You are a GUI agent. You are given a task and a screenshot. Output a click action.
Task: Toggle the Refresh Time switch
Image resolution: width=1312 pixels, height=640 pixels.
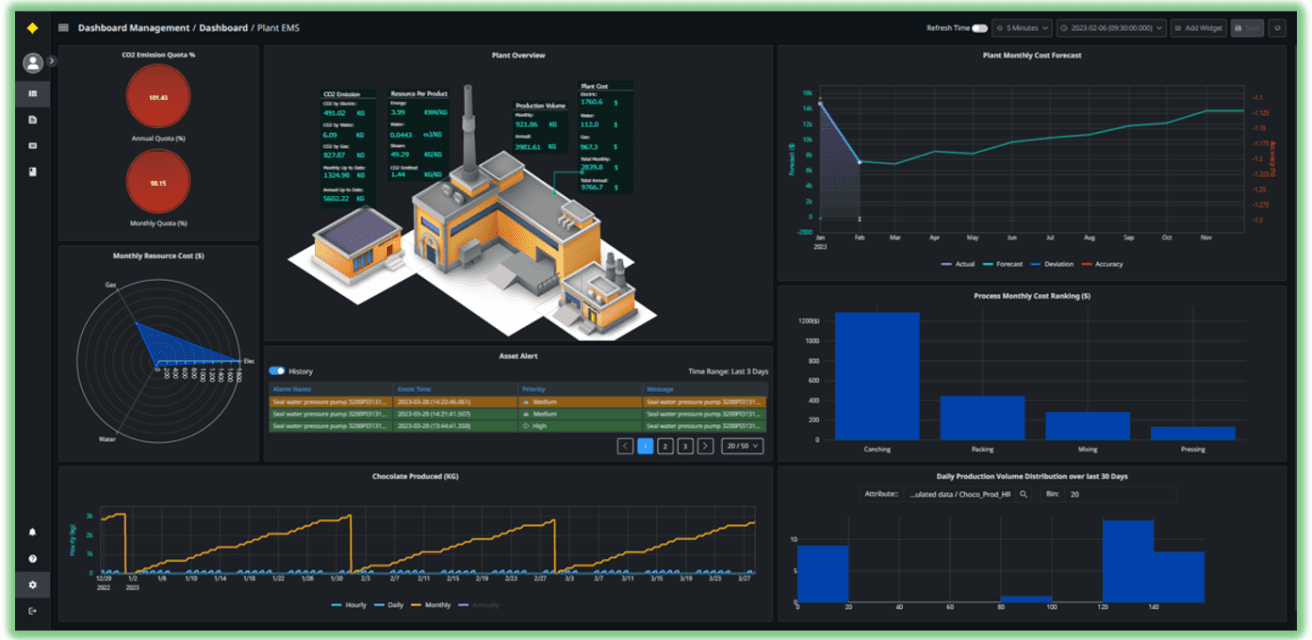[x=980, y=27]
